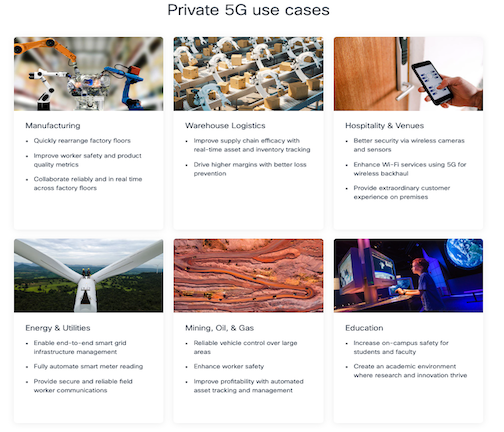504x432 pixels.
Task: Select 'Create an academic environment' bullet
Action: [410, 371]
